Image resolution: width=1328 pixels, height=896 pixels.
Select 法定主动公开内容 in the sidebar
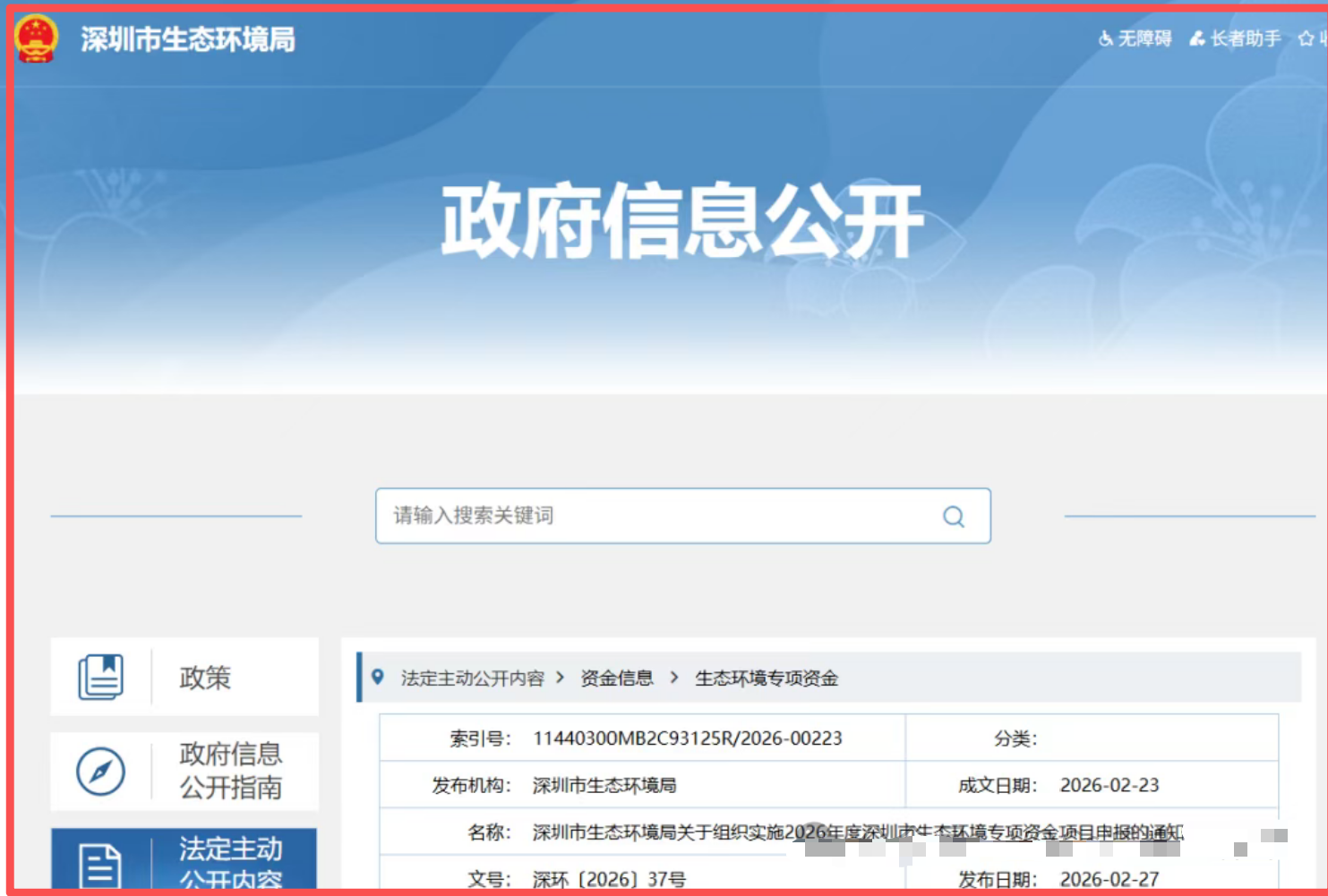230,861
